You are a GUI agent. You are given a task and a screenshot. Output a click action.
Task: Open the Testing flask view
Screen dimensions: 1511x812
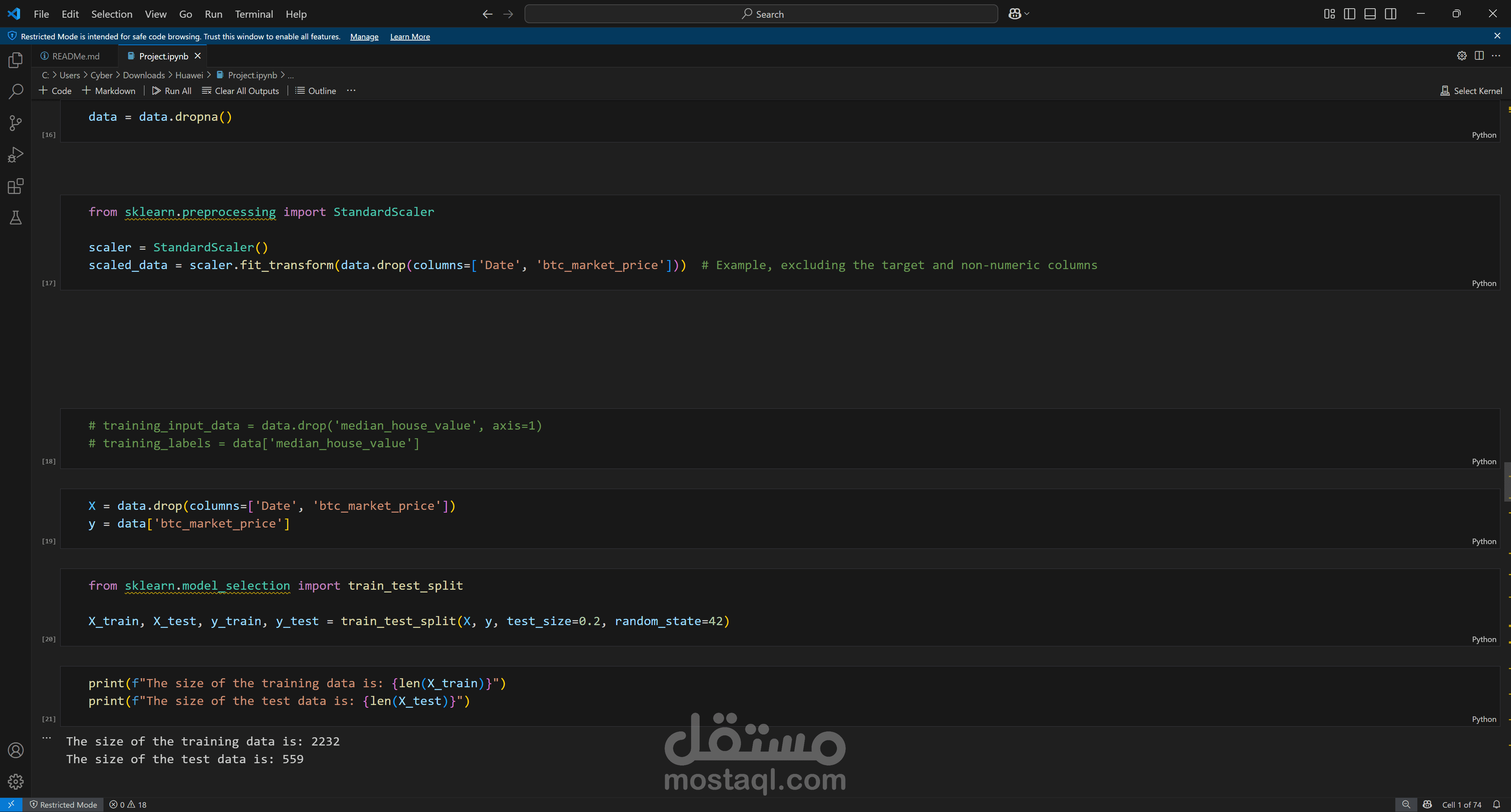coord(16,218)
